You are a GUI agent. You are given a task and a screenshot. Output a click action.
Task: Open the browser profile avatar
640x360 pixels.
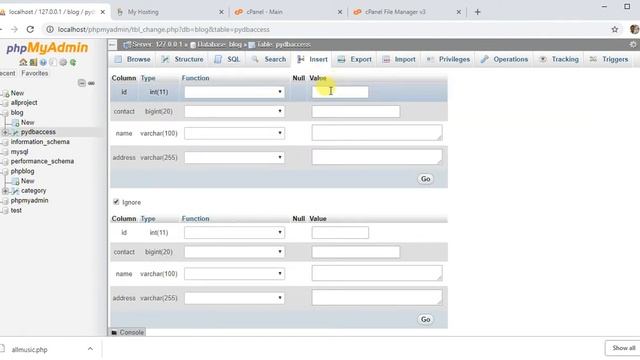click(x=634, y=29)
